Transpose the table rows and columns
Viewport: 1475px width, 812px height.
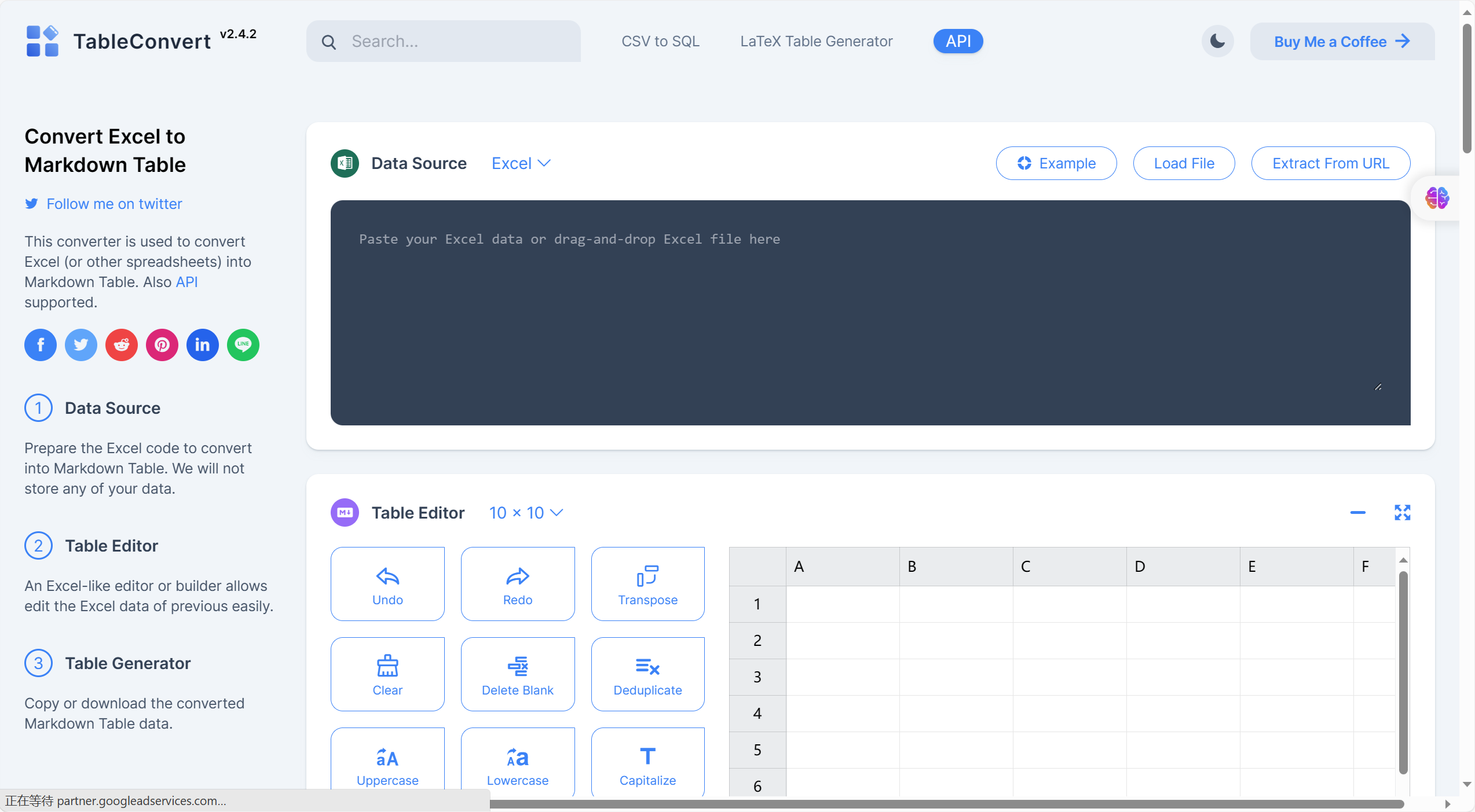click(x=647, y=583)
